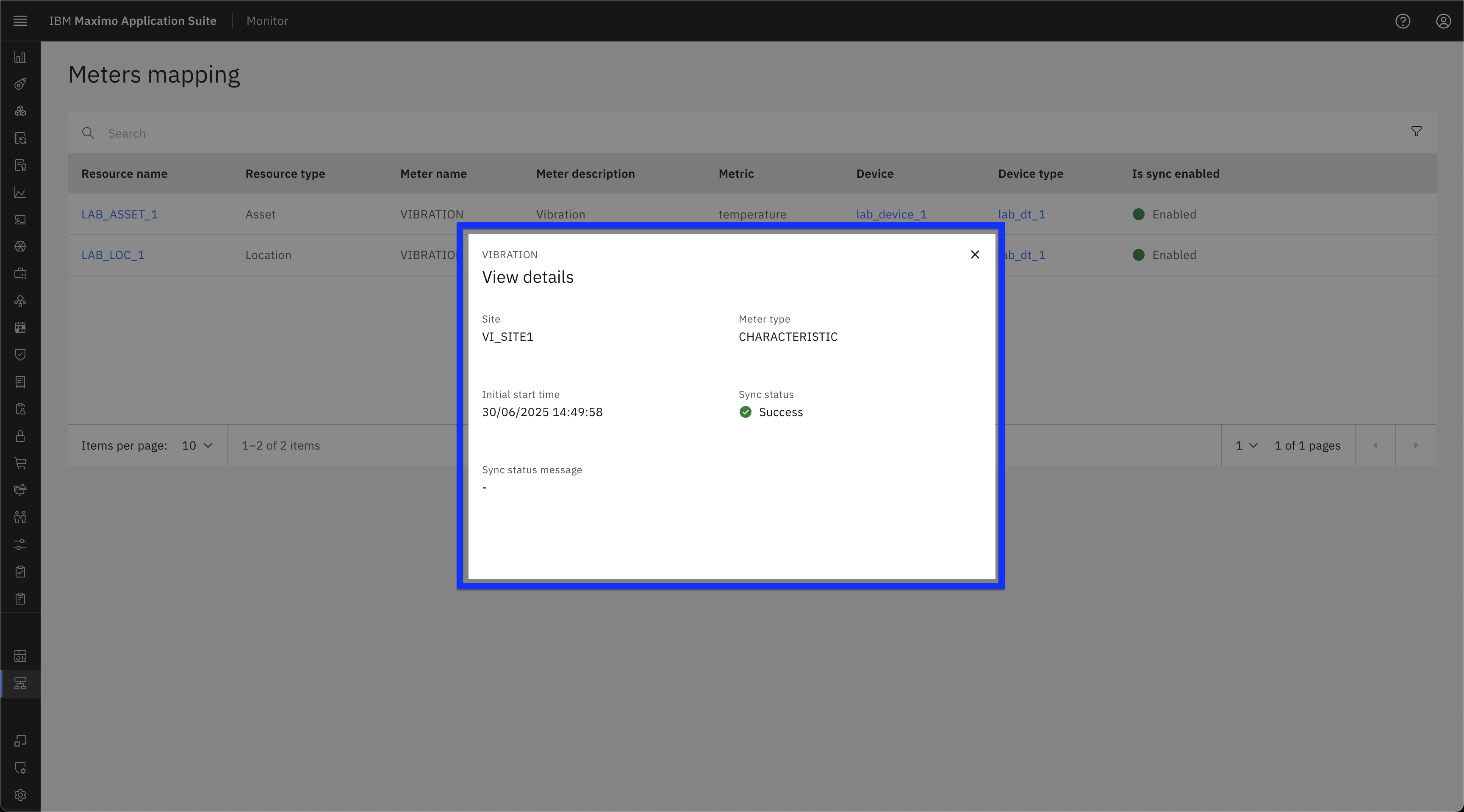Click the hexagon wireframe sidebar icon
The image size is (1464, 812).
point(20,246)
